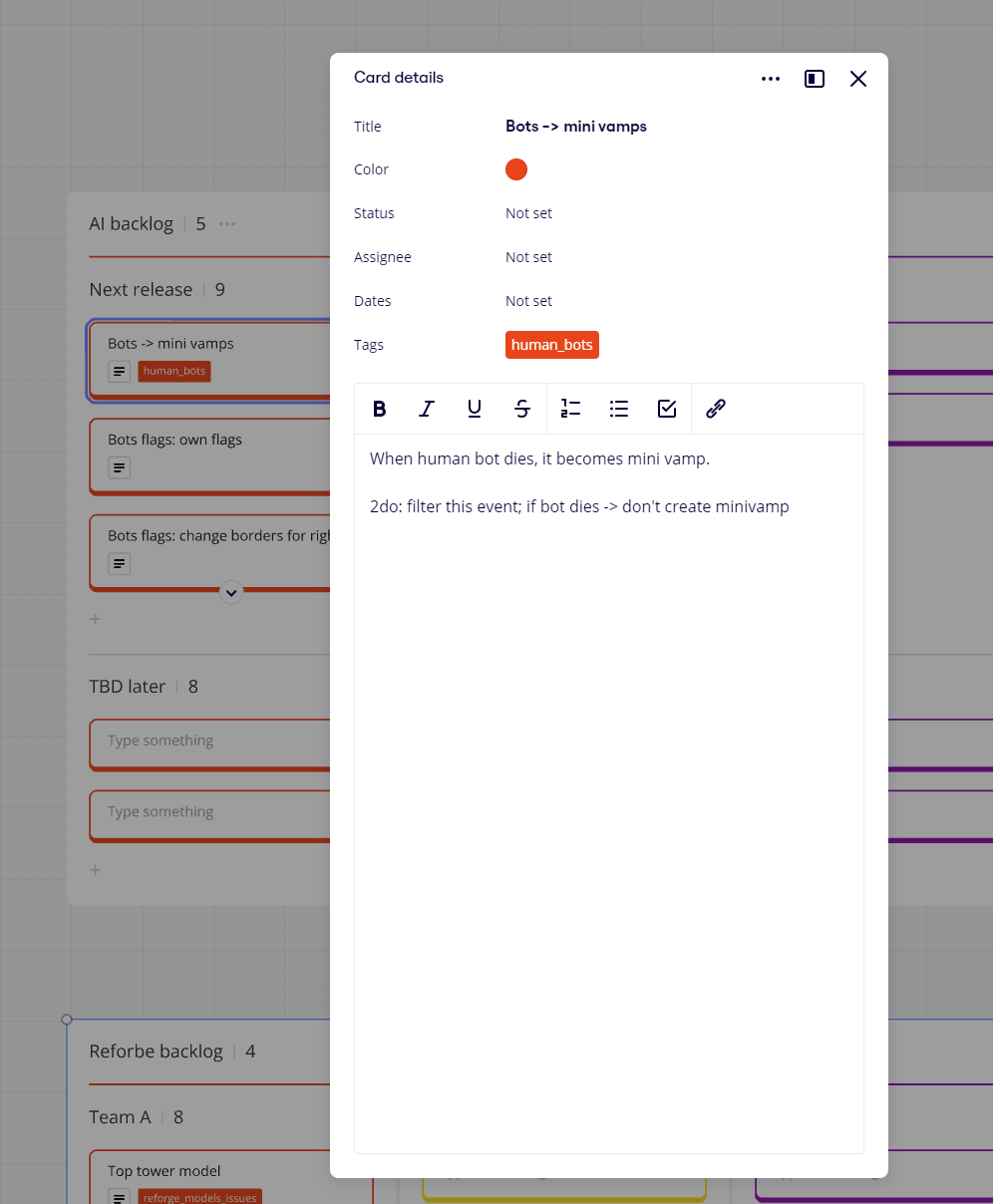993x1204 pixels.
Task: Apply italic formatting in card editor
Action: tap(427, 409)
